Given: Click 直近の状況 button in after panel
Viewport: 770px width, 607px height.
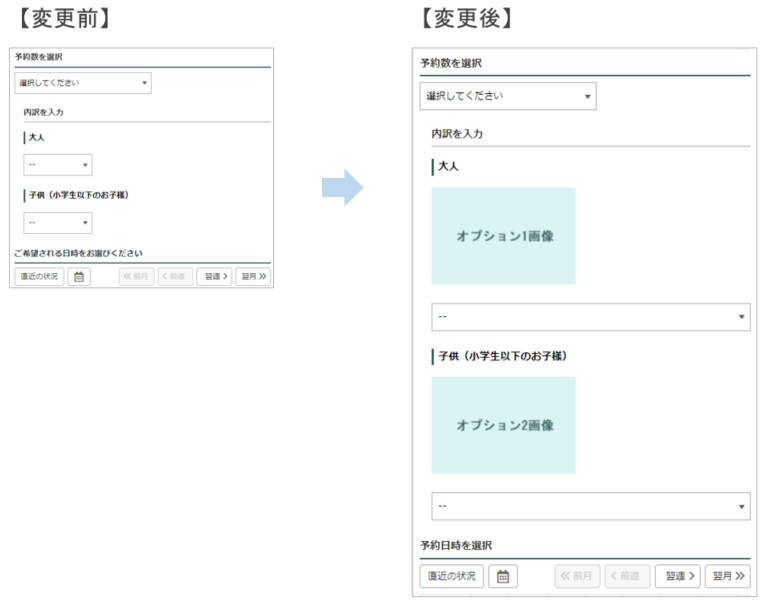Looking at the screenshot, I should click(452, 576).
